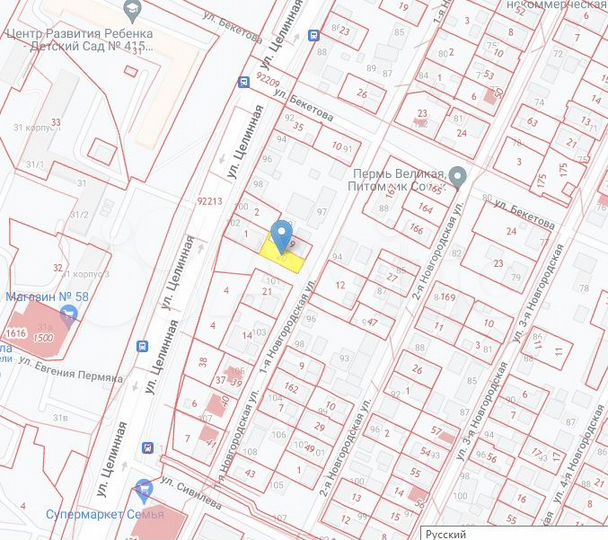Click the blue location pin marker

pyautogui.click(x=282, y=235)
